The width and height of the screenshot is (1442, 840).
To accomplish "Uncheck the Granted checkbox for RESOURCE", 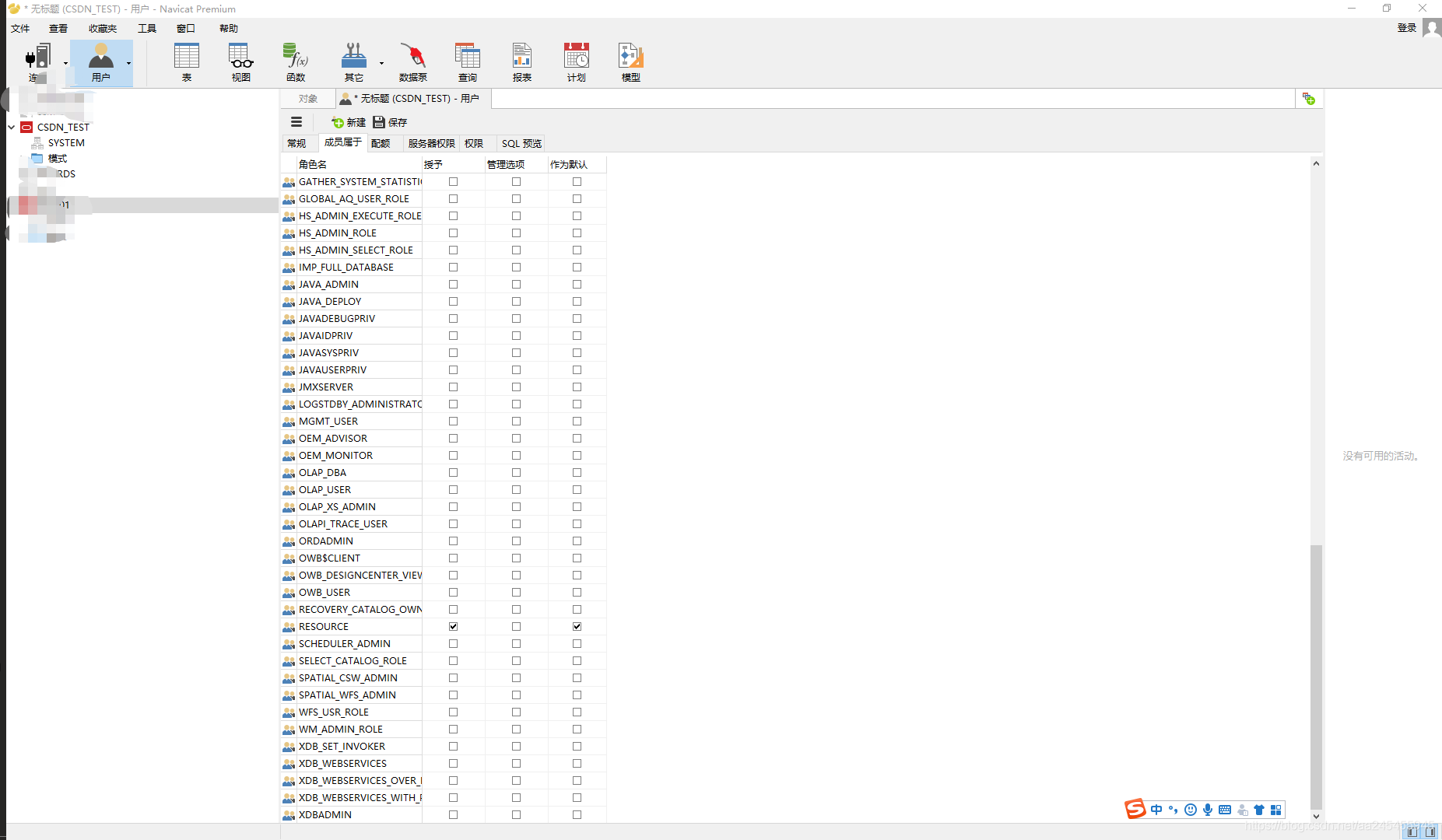I will point(454,627).
